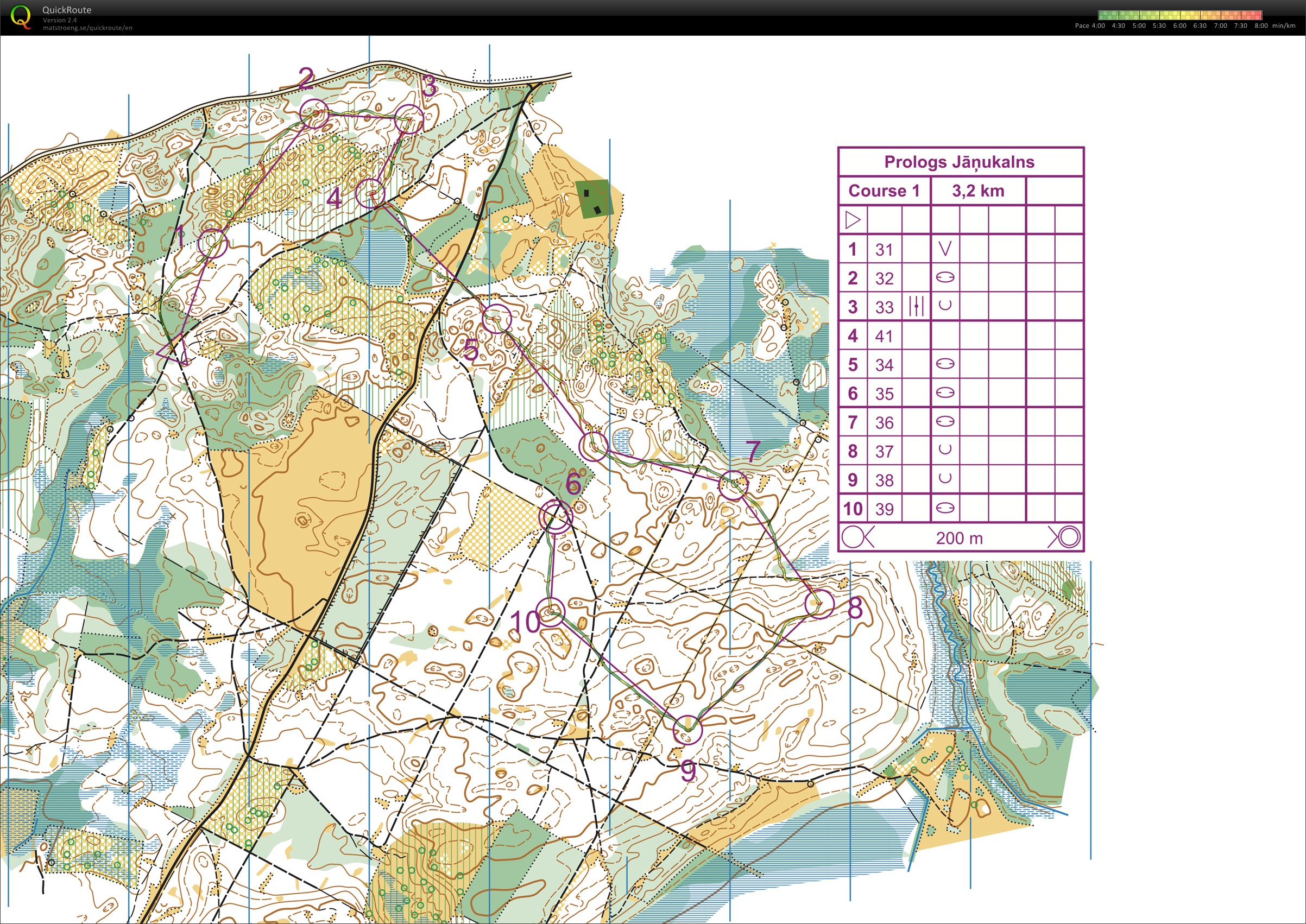
Task: Select row number 10 in the control table
Action: coord(853,509)
